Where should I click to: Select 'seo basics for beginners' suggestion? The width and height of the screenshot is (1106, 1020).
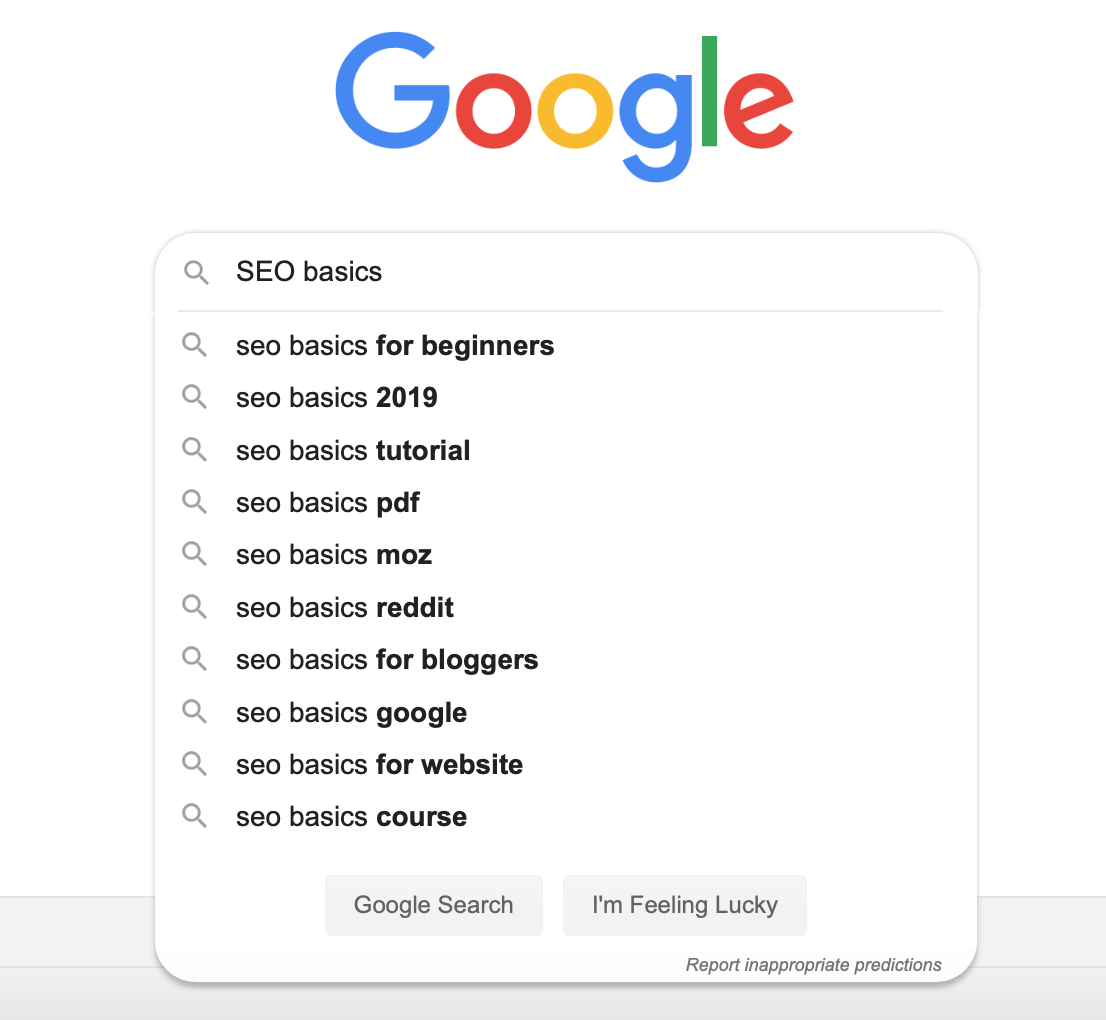566,346
